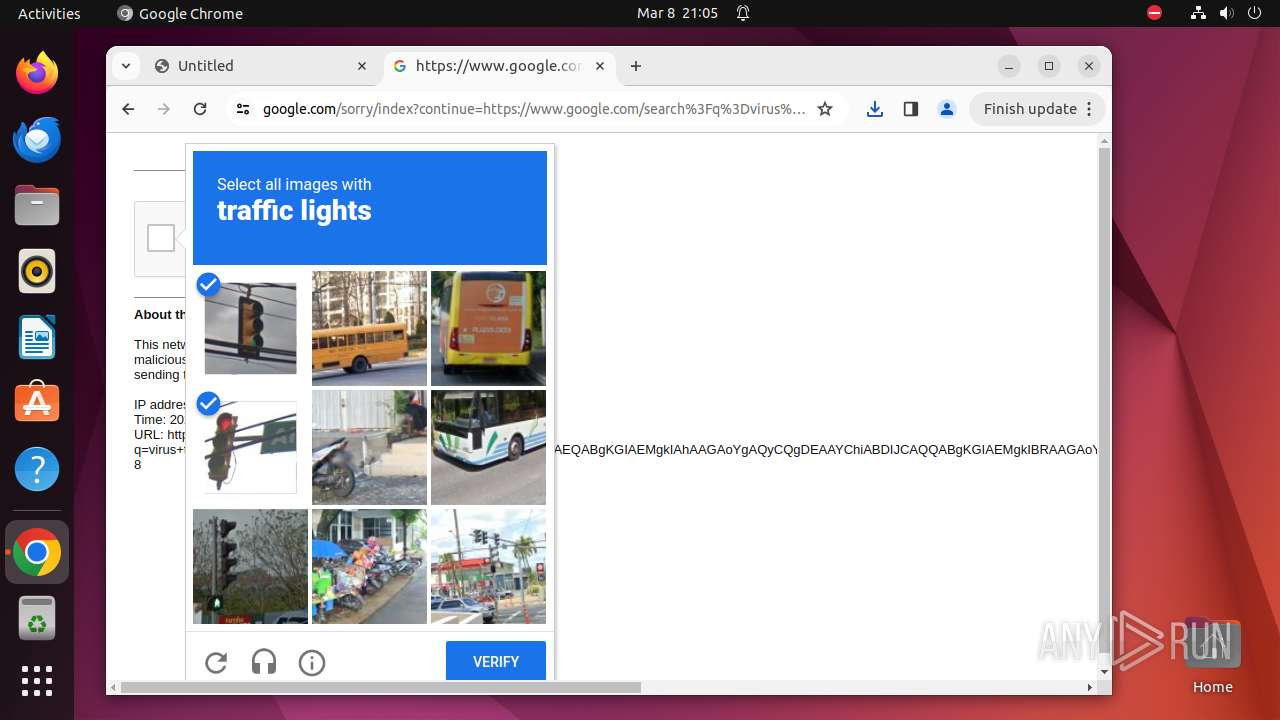
Task: Open the power icon in system tray
Action: click(1254, 14)
